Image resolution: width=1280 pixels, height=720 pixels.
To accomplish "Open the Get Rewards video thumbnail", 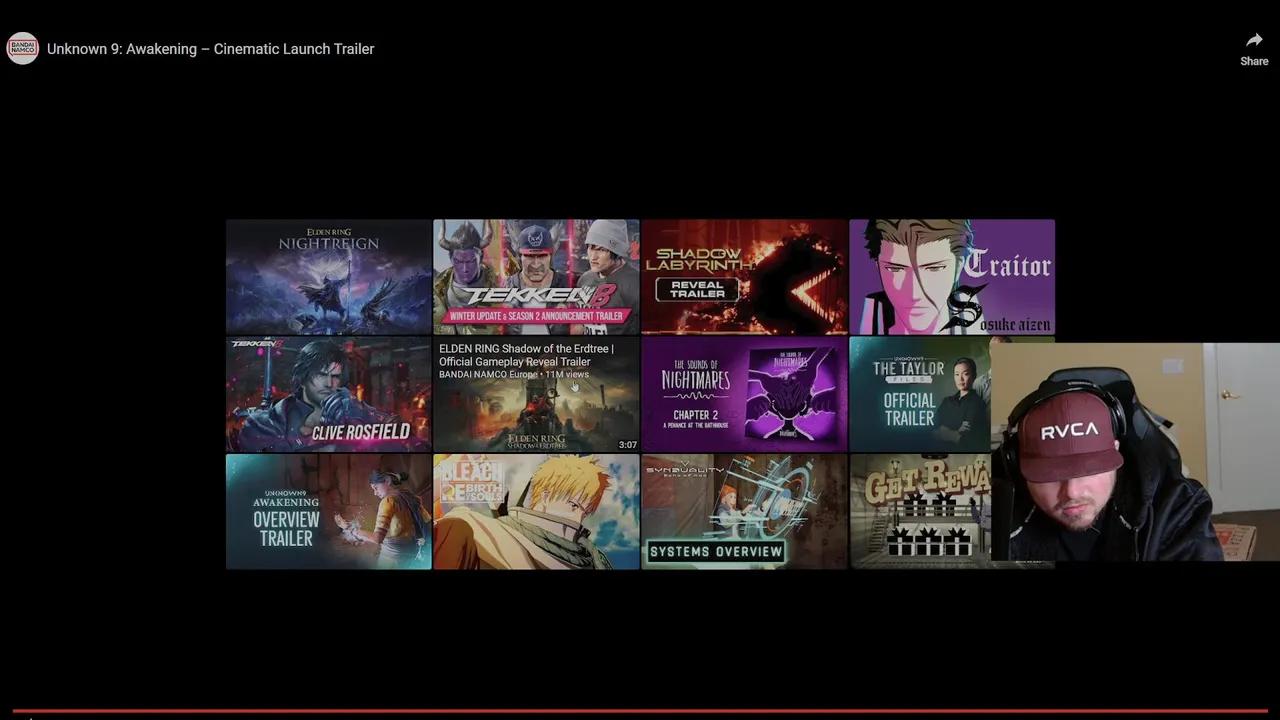I will point(920,512).
